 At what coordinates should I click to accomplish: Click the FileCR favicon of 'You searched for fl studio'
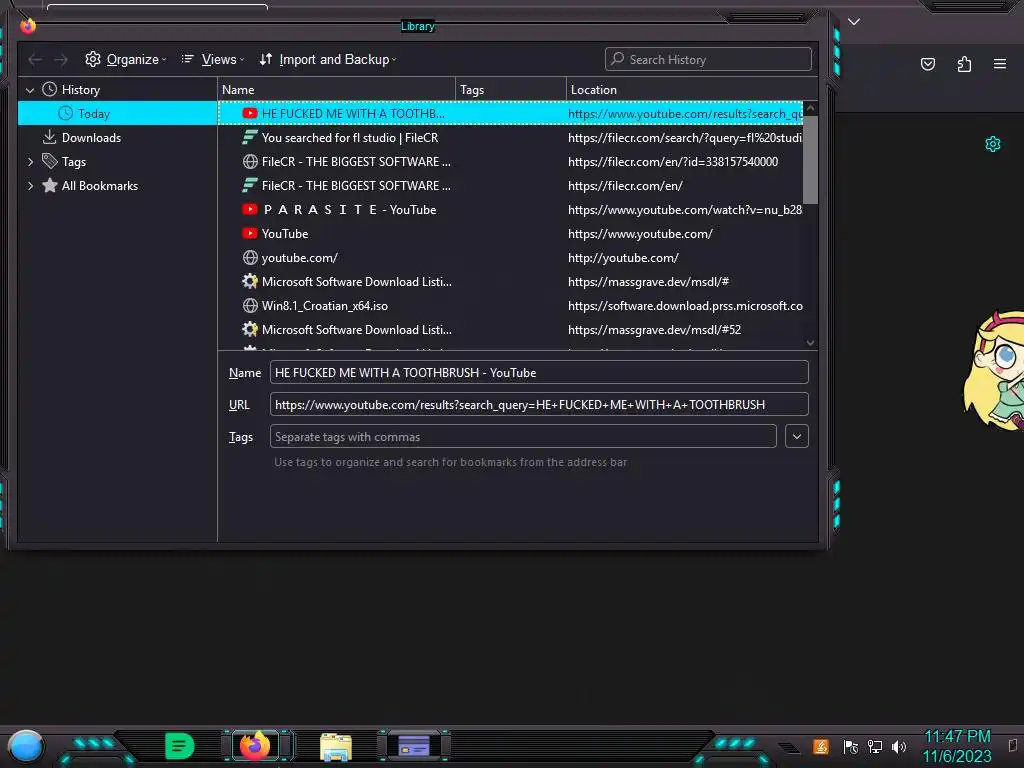pos(249,137)
